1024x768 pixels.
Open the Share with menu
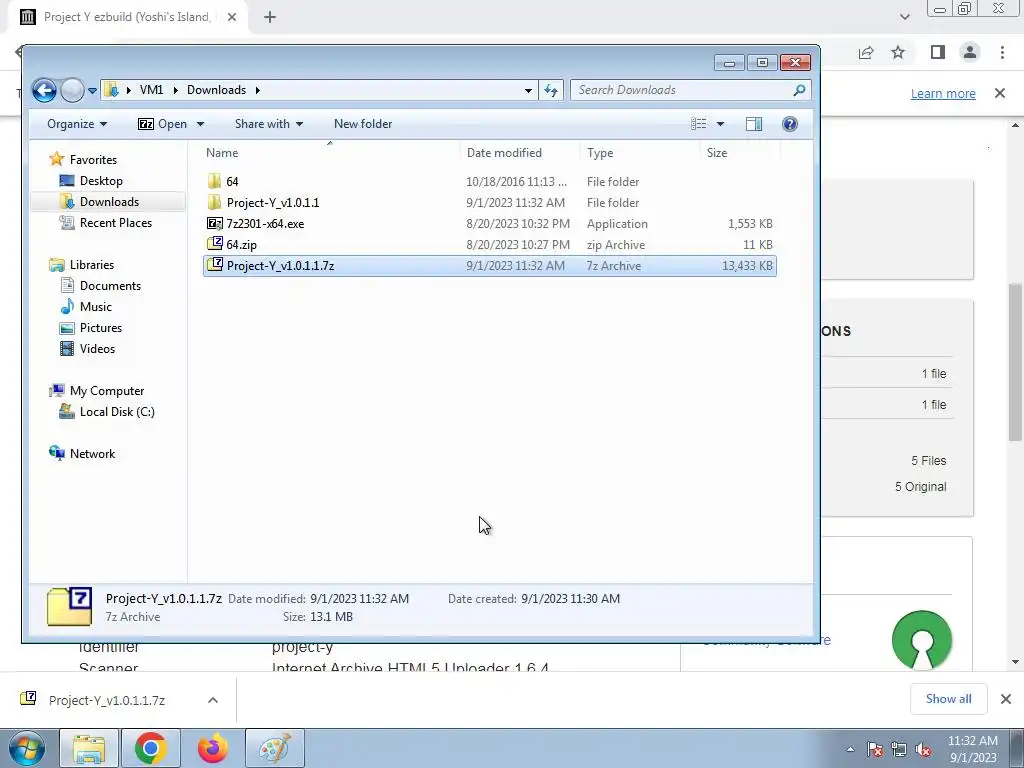tap(268, 124)
